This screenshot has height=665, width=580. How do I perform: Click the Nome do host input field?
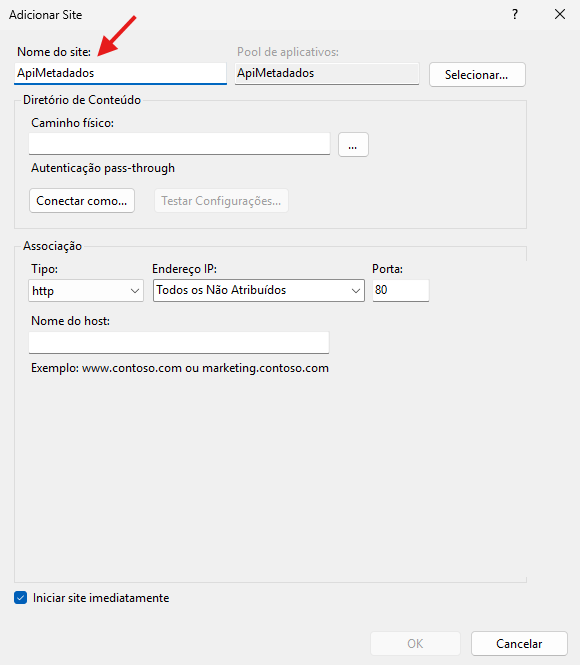pos(179,343)
